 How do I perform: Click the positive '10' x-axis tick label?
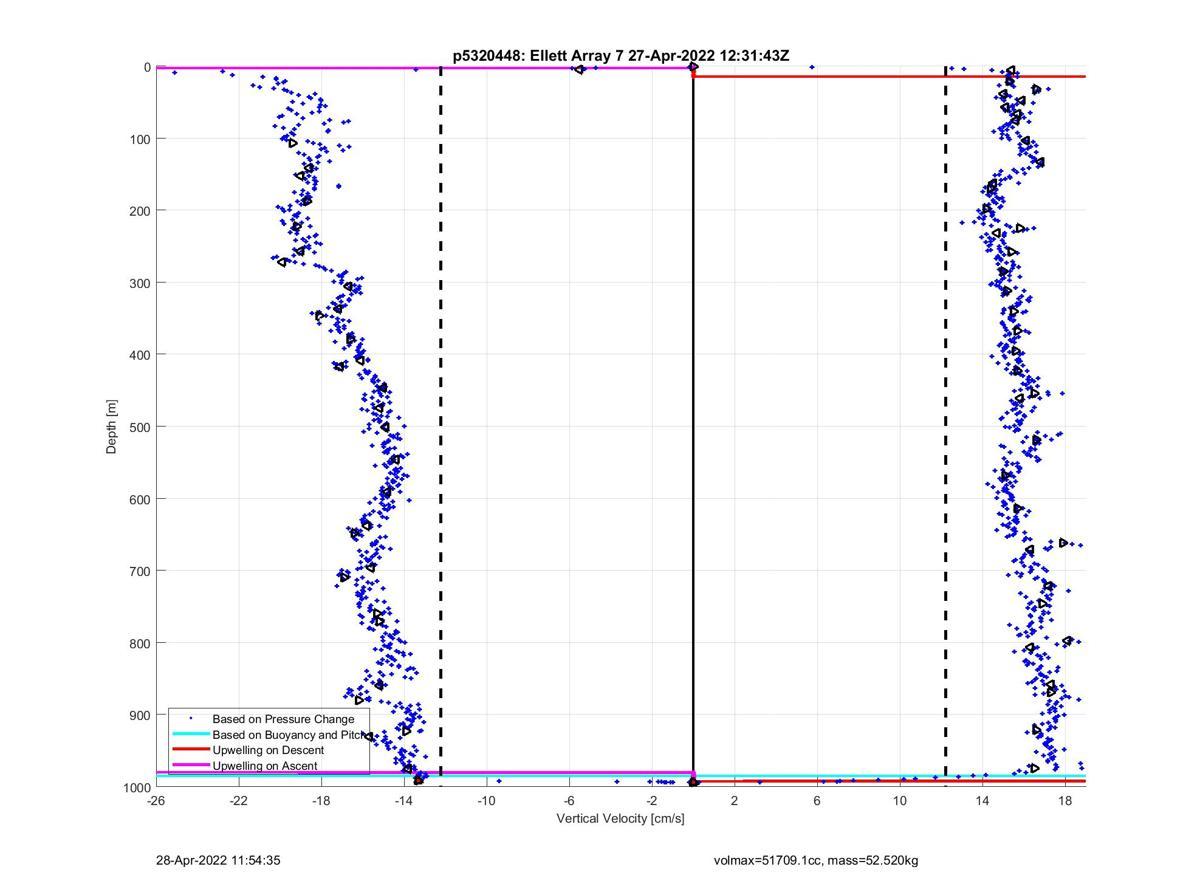[900, 801]
